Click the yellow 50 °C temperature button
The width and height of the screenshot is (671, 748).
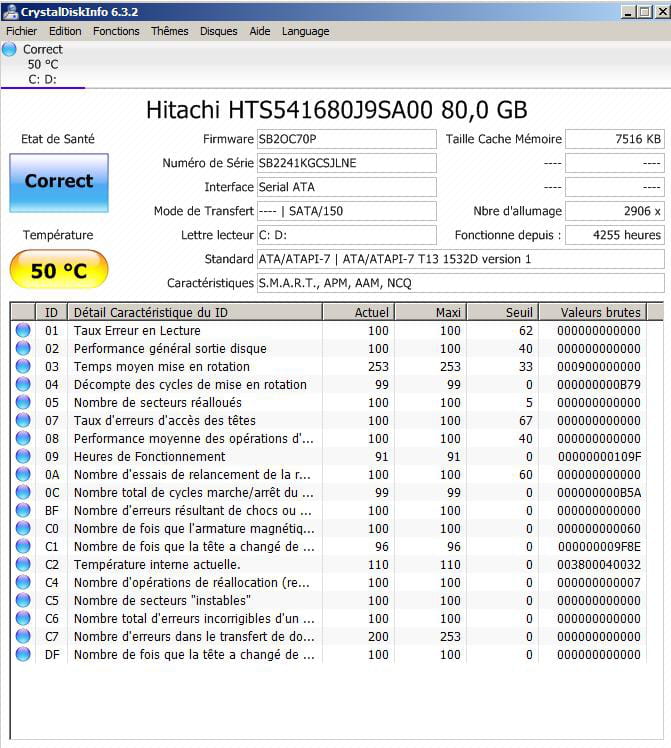point(58,271)
